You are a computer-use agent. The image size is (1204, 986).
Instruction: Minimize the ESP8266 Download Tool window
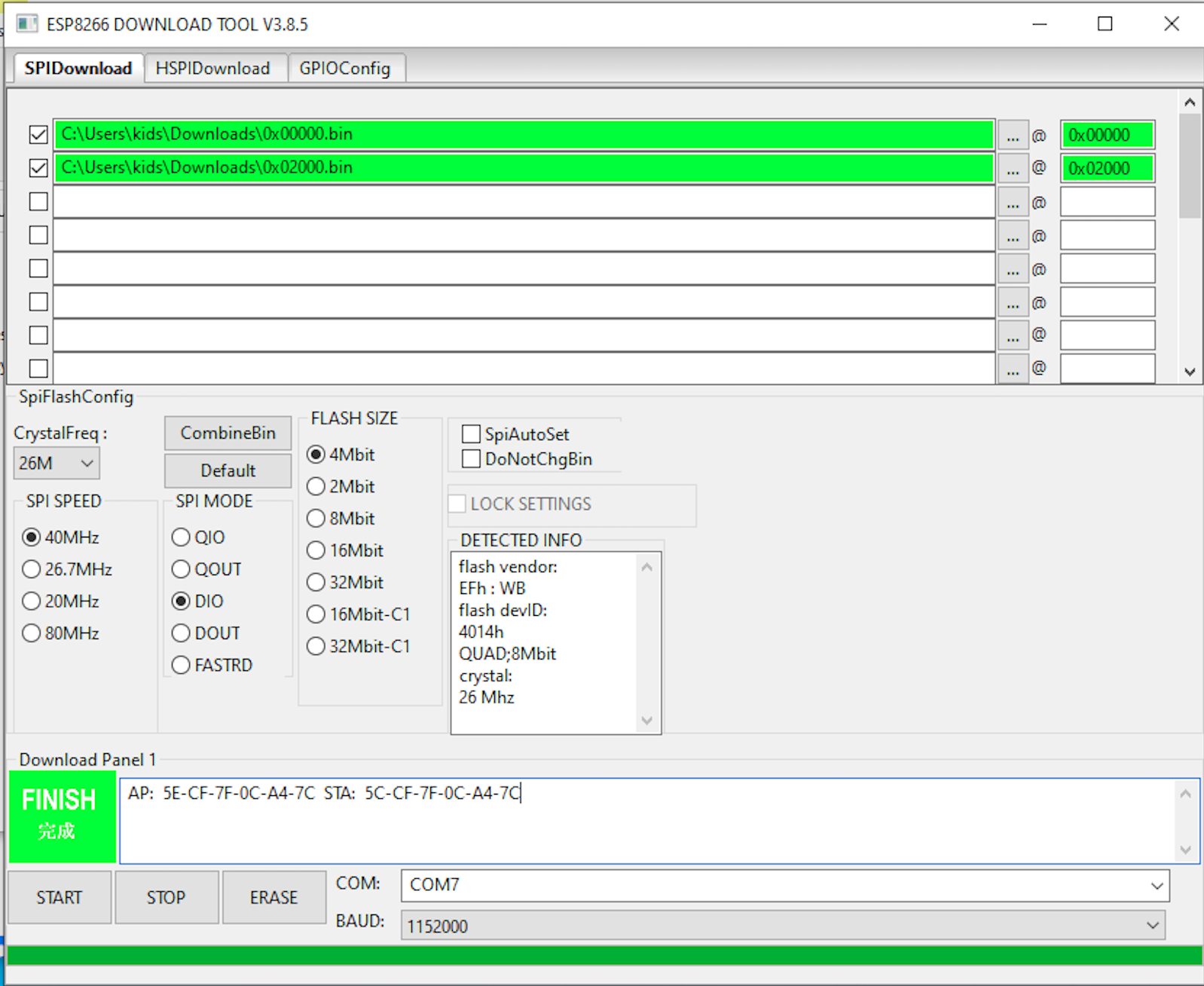pyautogui.click(x=1040, y=24)
